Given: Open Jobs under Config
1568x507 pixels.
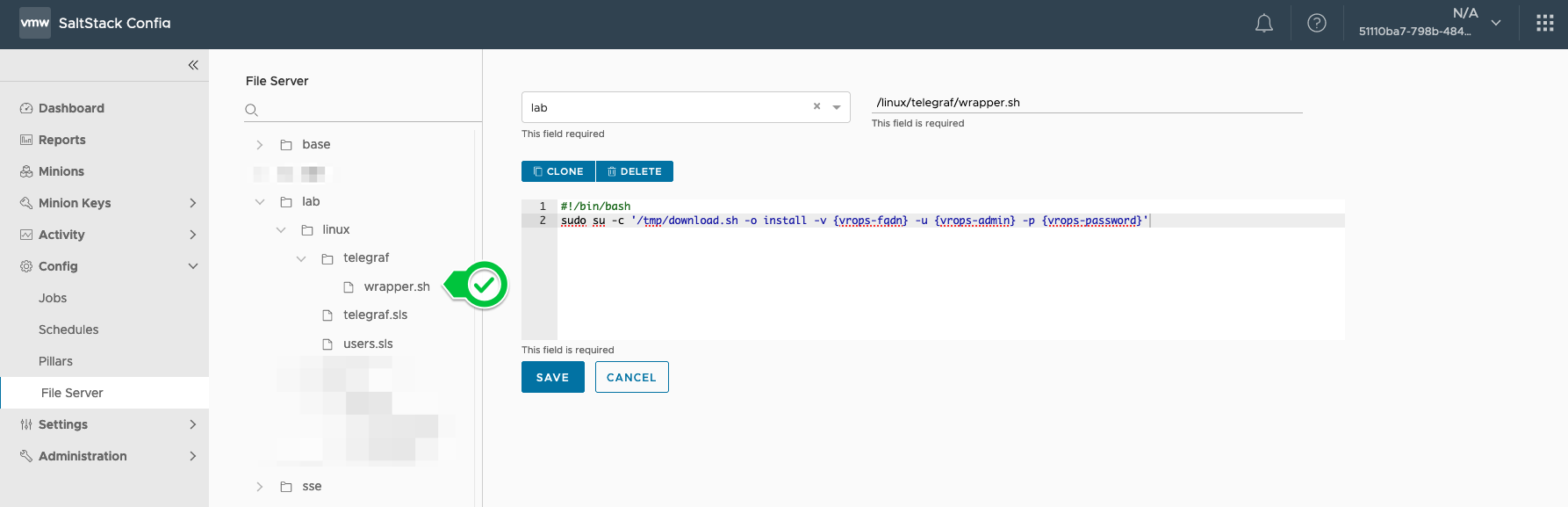Looking at the screenshot, I should coord(53,298).
